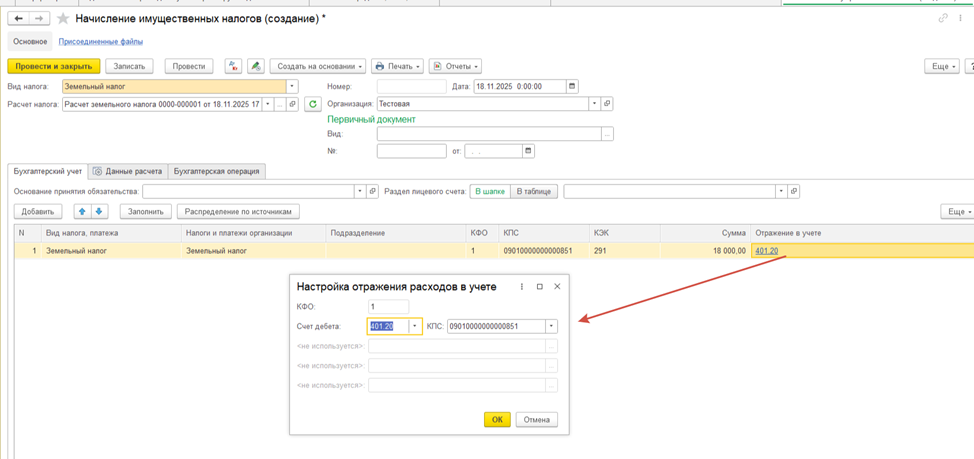Click the "Провести и закрыть" button

[x=53, y=66]
